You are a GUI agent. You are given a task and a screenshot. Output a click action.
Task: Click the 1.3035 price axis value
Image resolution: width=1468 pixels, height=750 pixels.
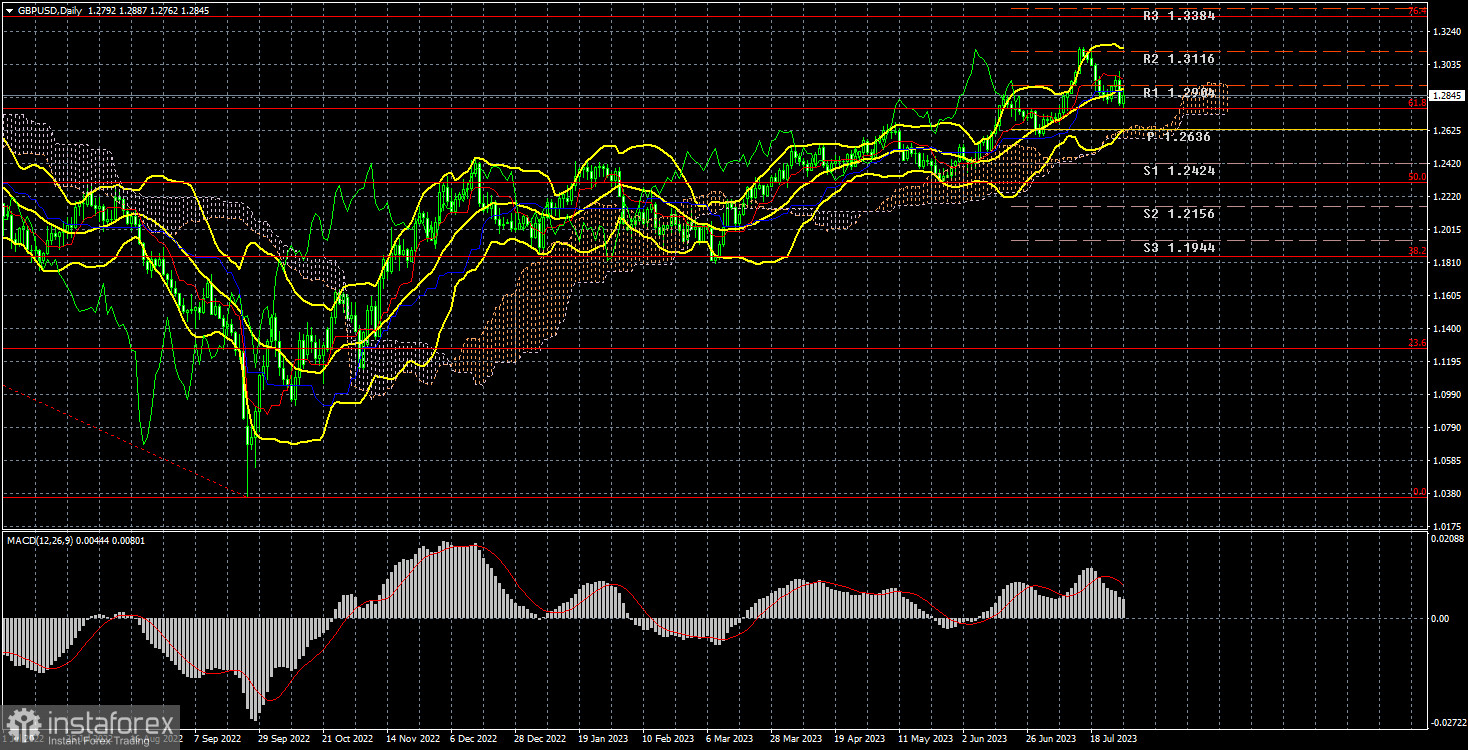(1447, 65)
